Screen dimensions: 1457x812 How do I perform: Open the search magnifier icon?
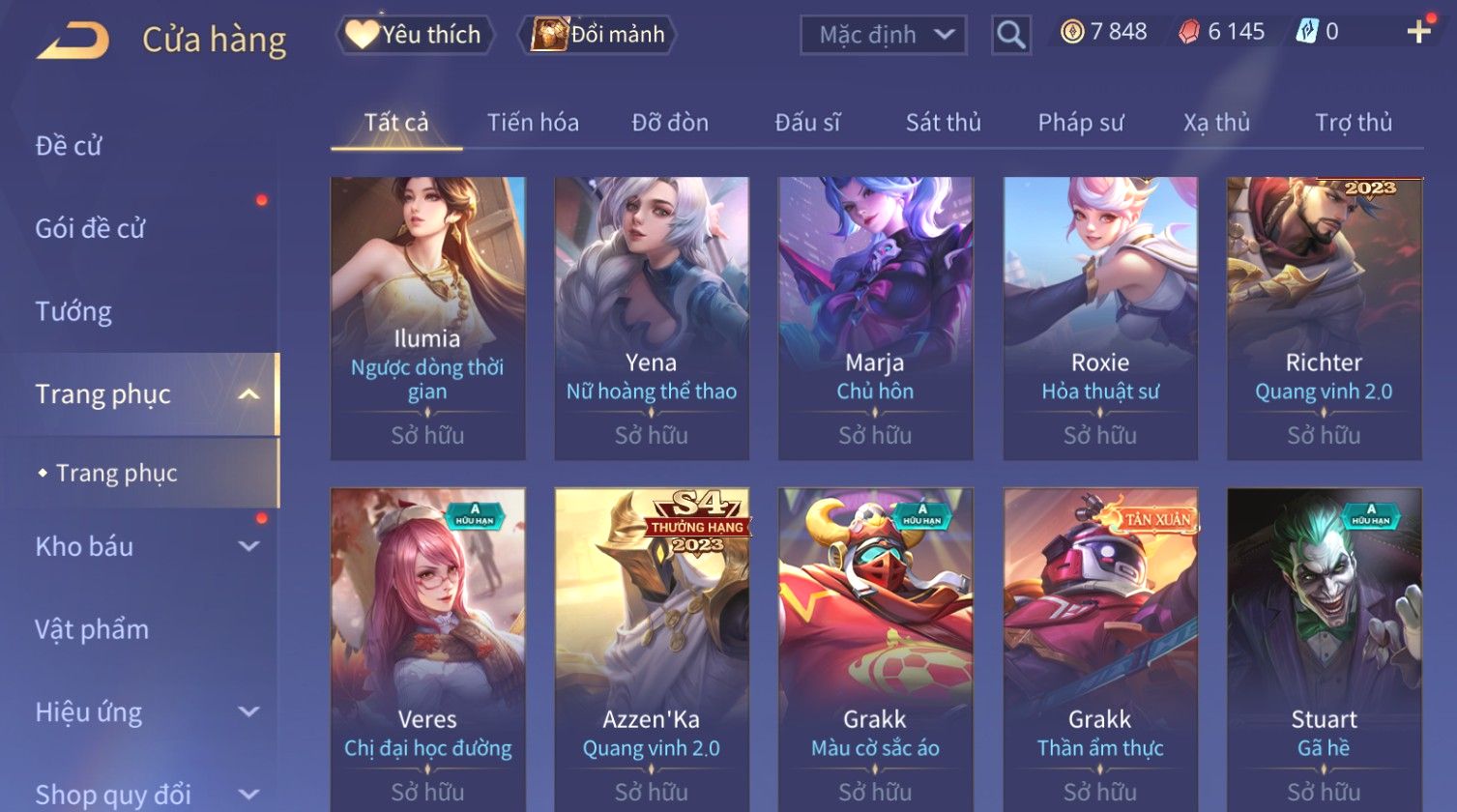click(x=1011, y=35)
